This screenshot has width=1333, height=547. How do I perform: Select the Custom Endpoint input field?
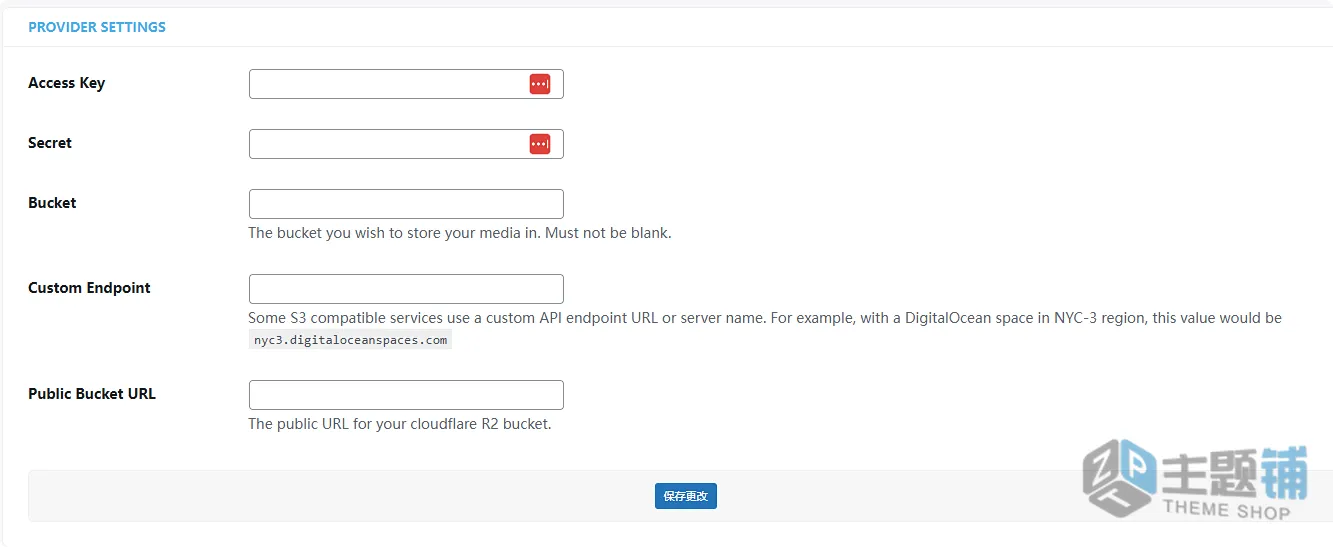(x=406, y=289)
